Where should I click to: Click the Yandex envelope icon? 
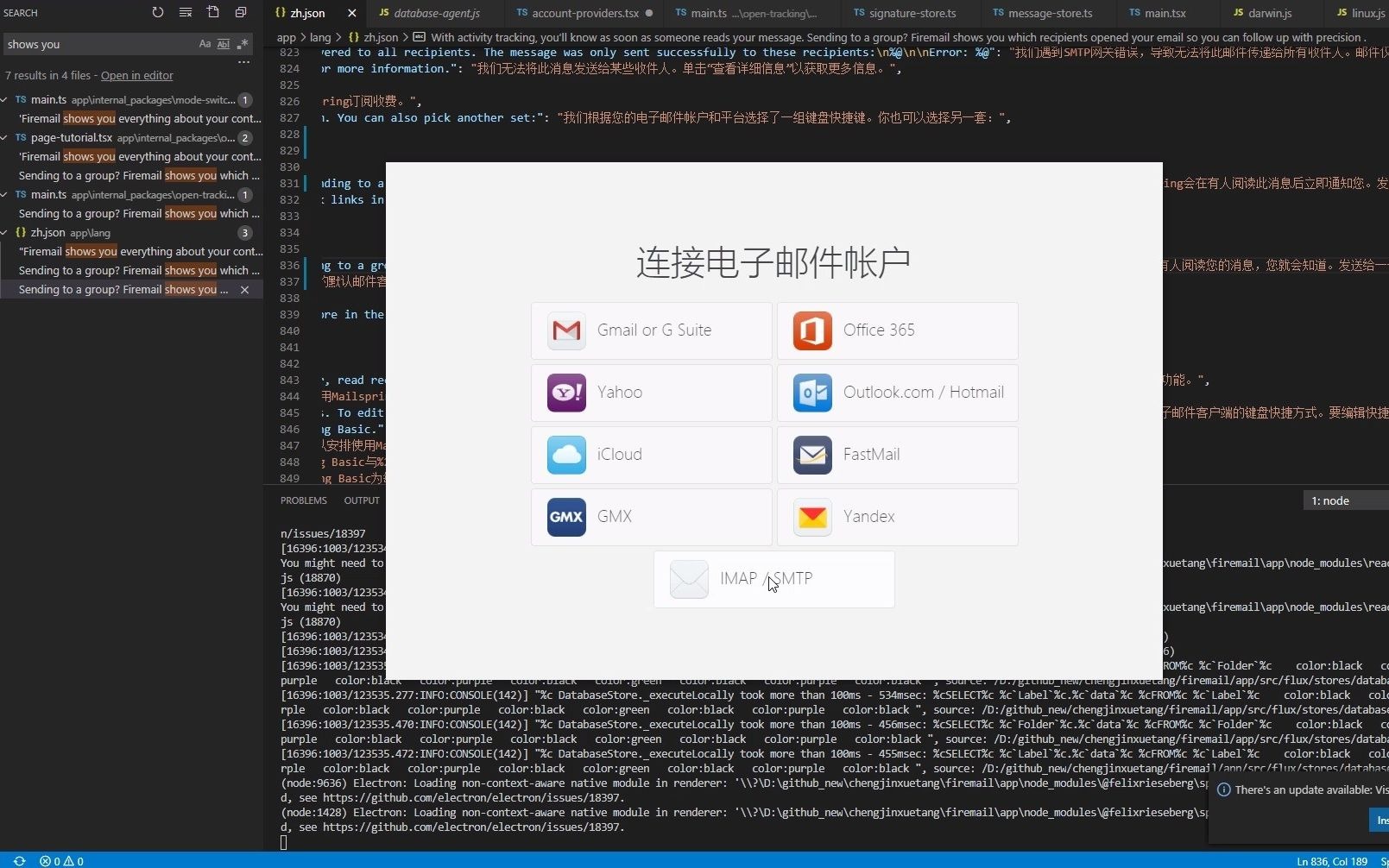(x=812, y=517)
